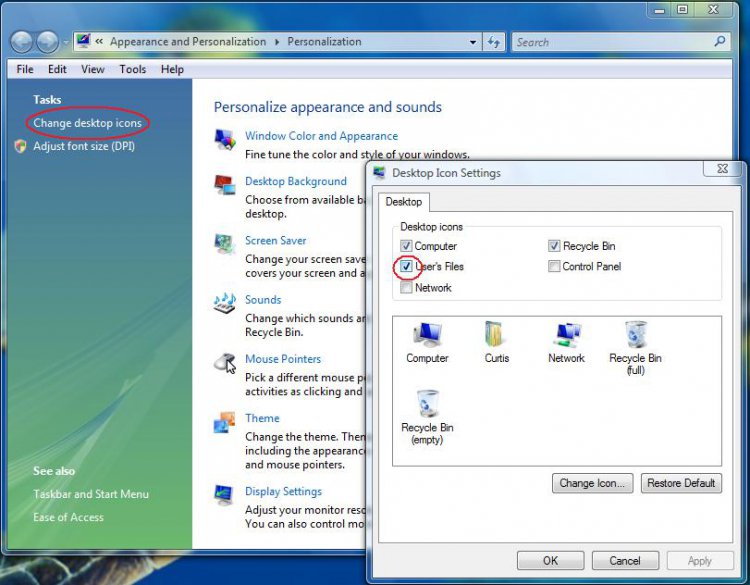
Task: Click the Appearance and Personalization breadcrumb
Action: [x=188, y=42]
